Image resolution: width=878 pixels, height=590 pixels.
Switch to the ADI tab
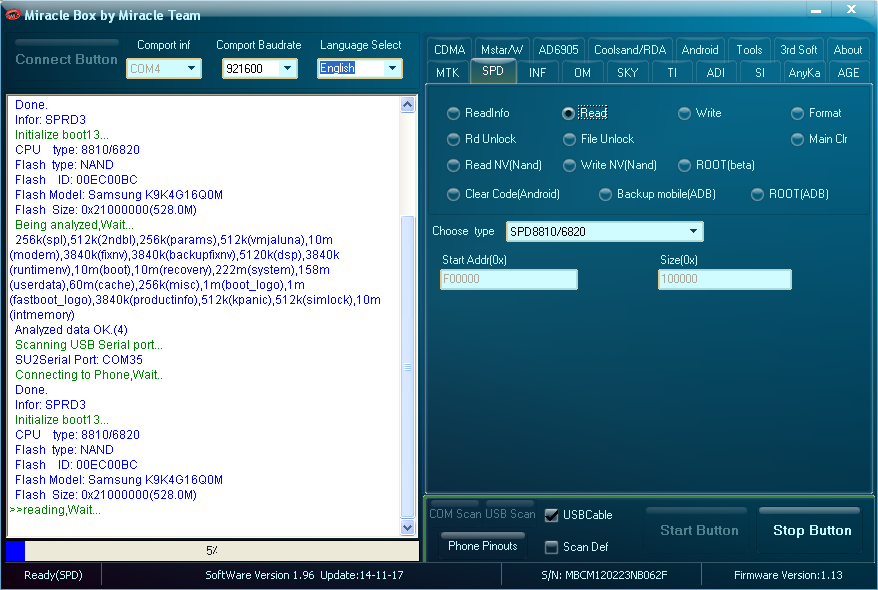pos(716,73)
